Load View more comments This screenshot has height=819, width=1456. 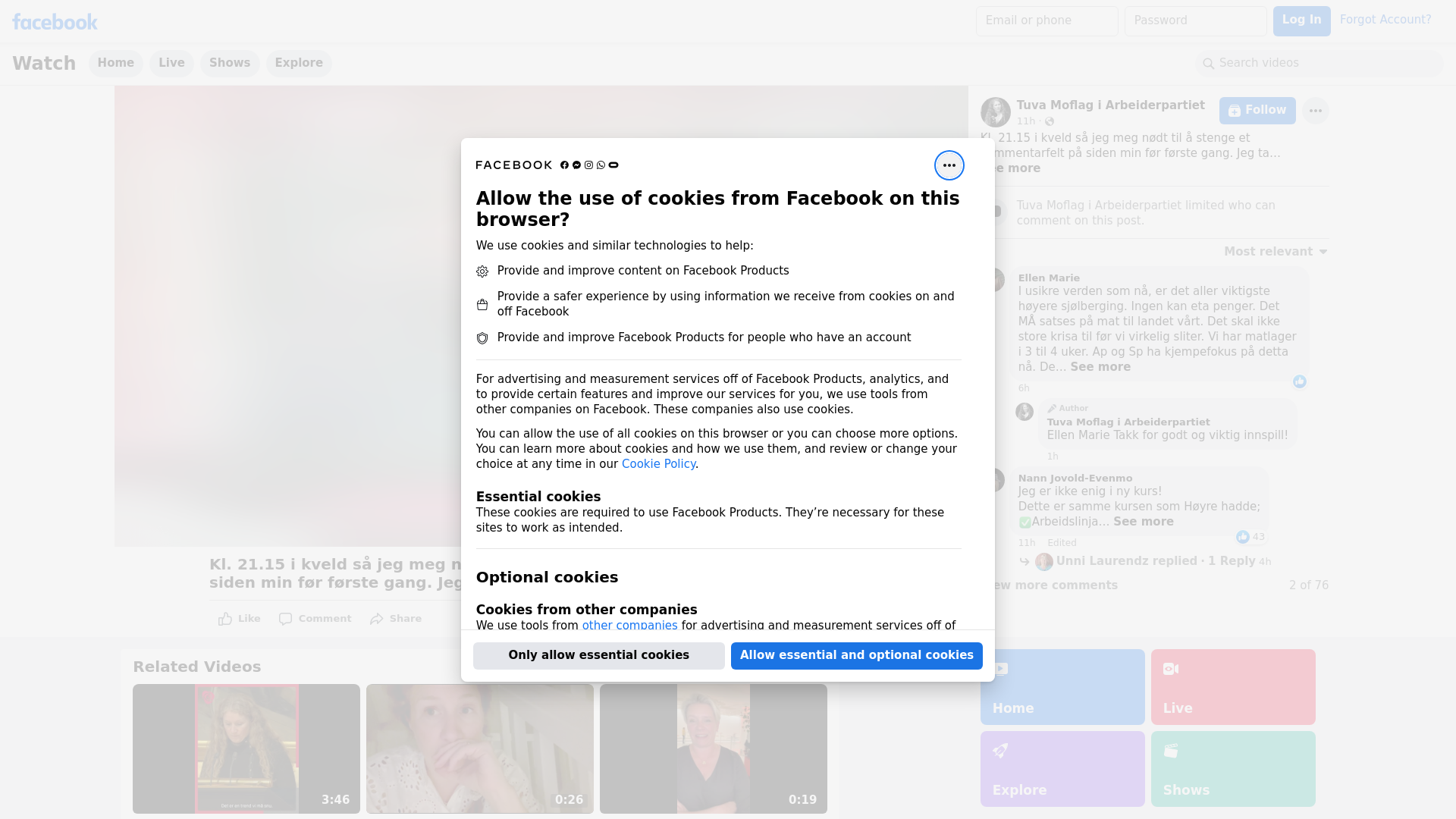(x=1050, y=585)
